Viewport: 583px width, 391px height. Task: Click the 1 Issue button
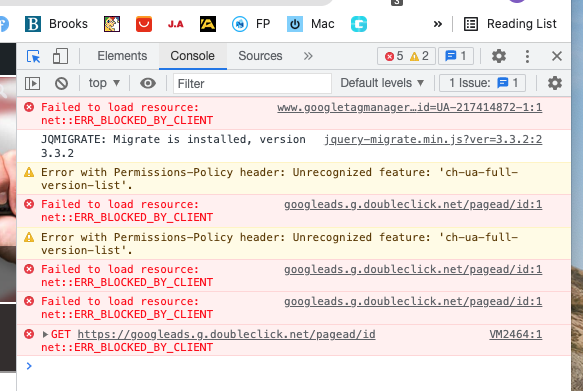tap(483, 83)
